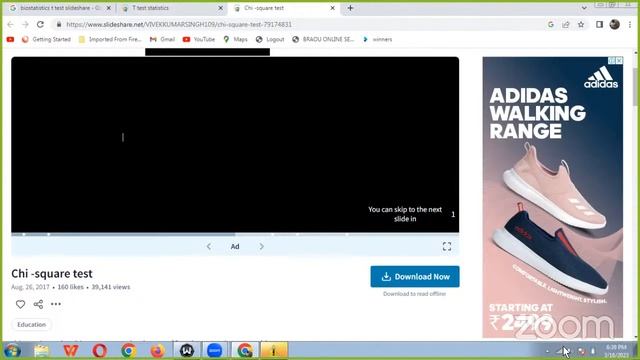Open the BRAOU ONLINE SE... bookmark
Screen dimensions: 640x360
coord(323,39)
